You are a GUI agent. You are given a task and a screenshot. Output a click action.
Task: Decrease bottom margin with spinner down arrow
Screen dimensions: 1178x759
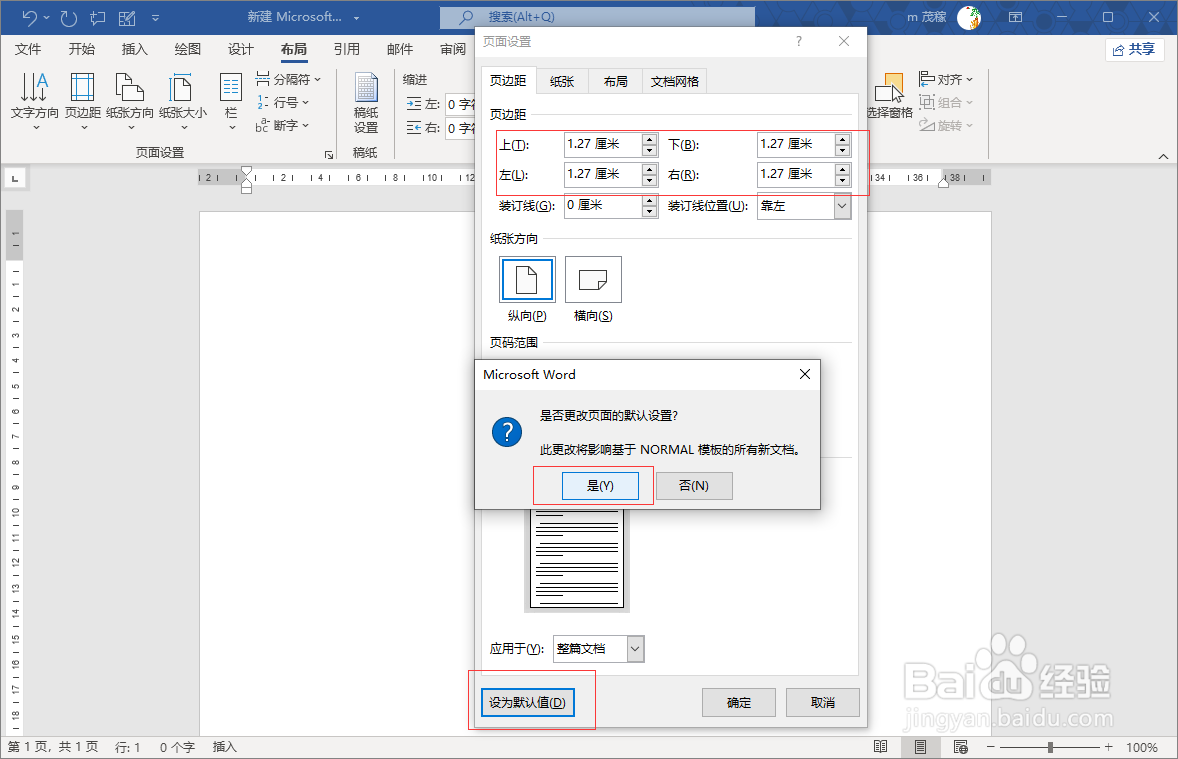click(843, 150)
